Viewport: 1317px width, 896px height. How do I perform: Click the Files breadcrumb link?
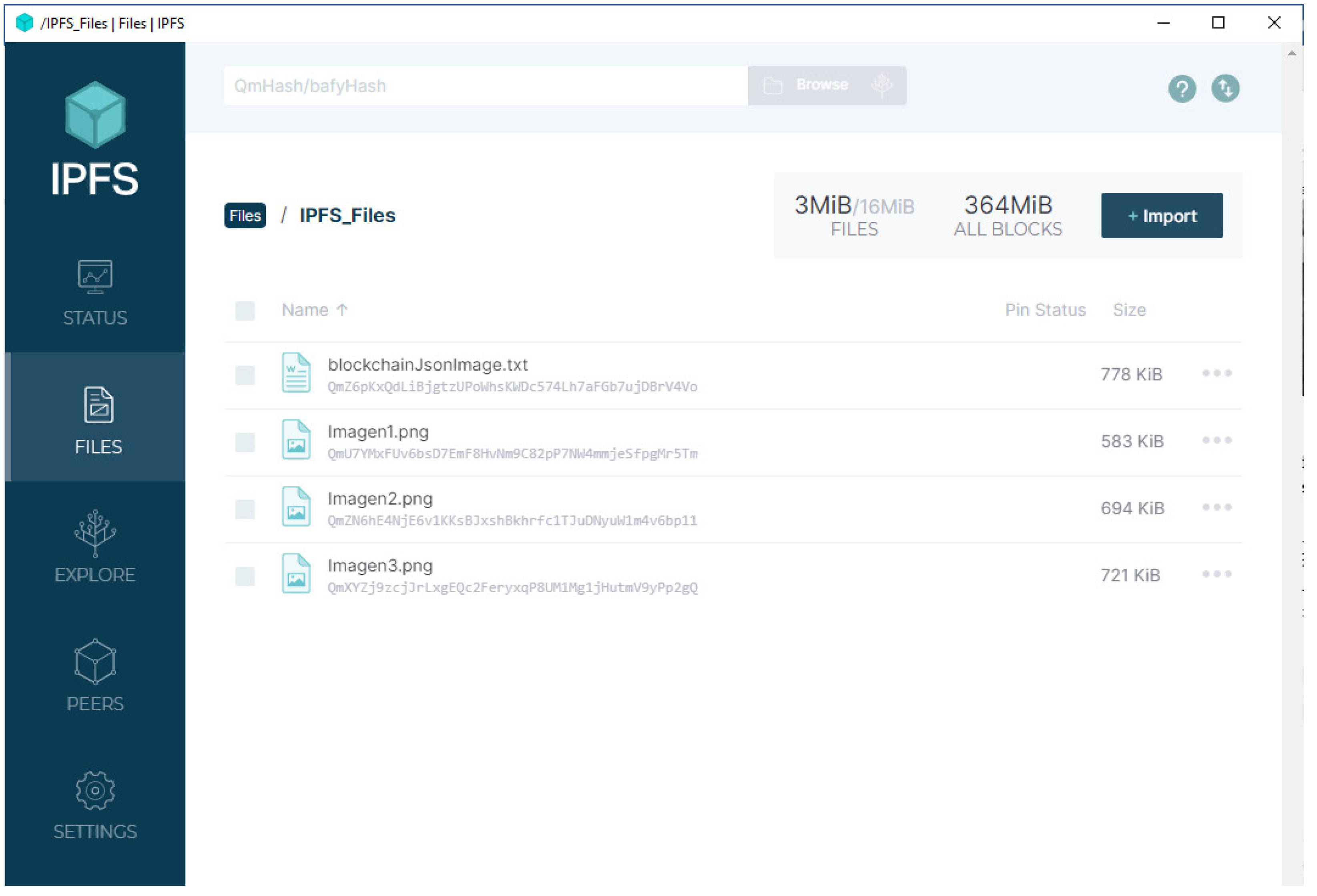245,216
